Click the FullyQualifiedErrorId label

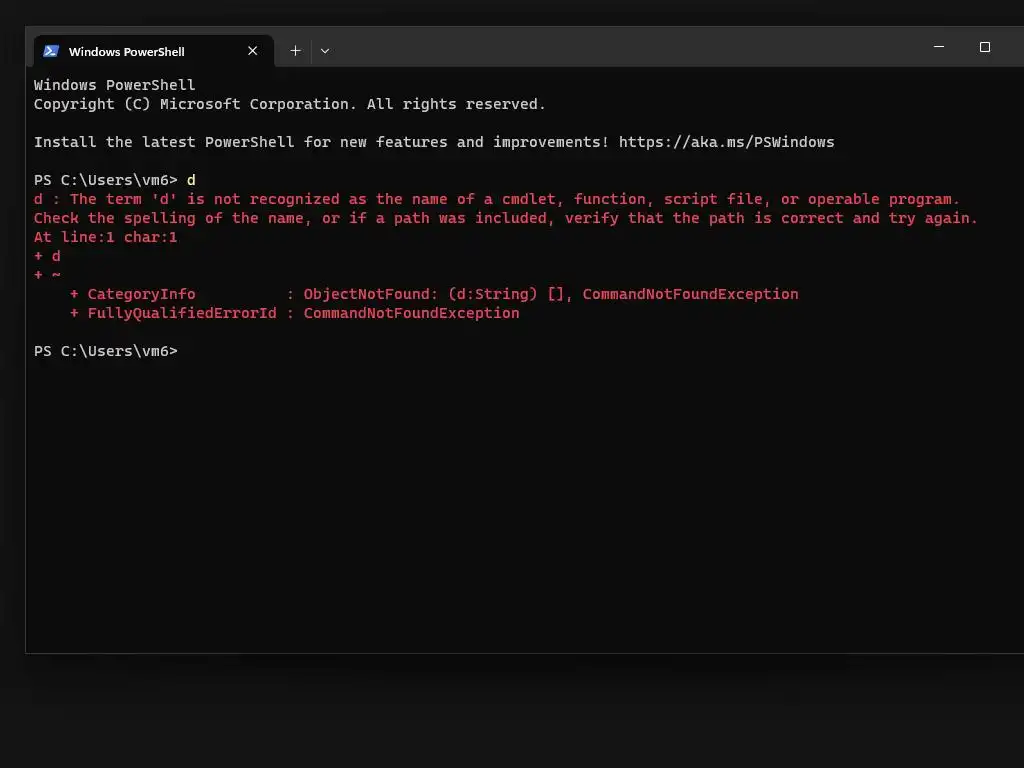click(x=182, y=313)
